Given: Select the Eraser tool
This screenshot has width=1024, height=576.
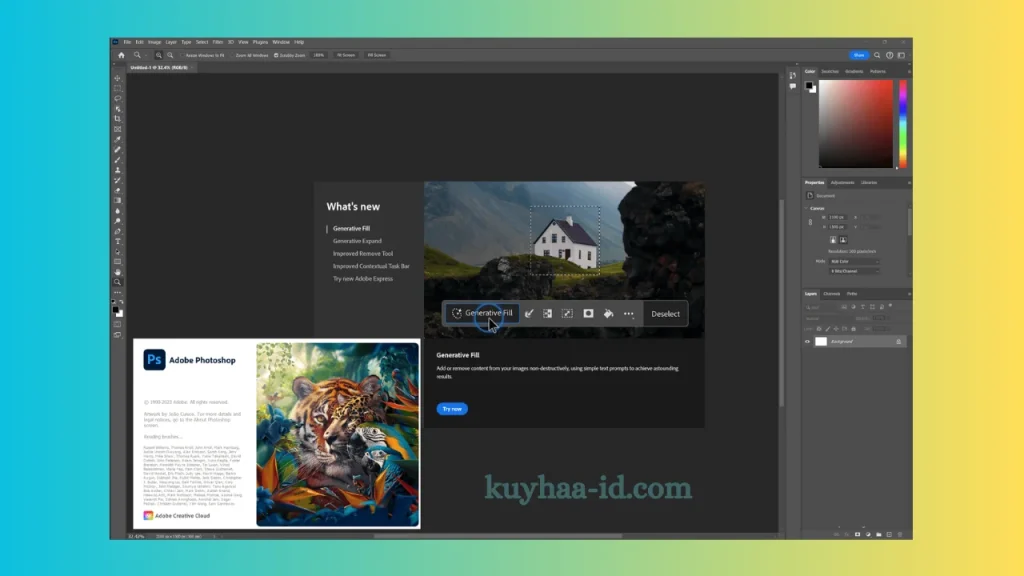Looking at the screenshot, I should [118, 191].
